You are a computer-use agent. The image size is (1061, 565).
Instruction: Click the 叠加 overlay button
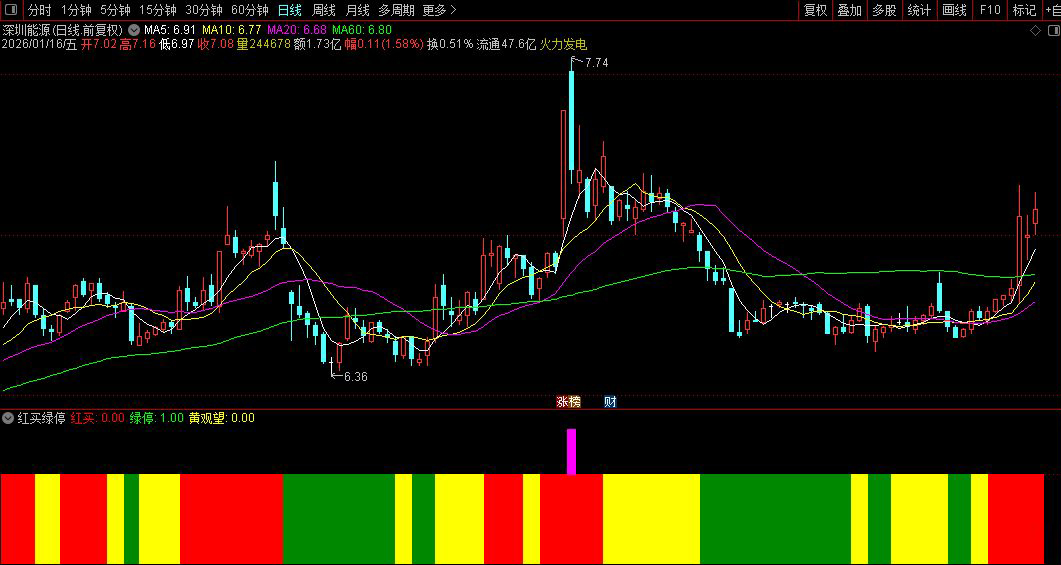click(850, 9)
